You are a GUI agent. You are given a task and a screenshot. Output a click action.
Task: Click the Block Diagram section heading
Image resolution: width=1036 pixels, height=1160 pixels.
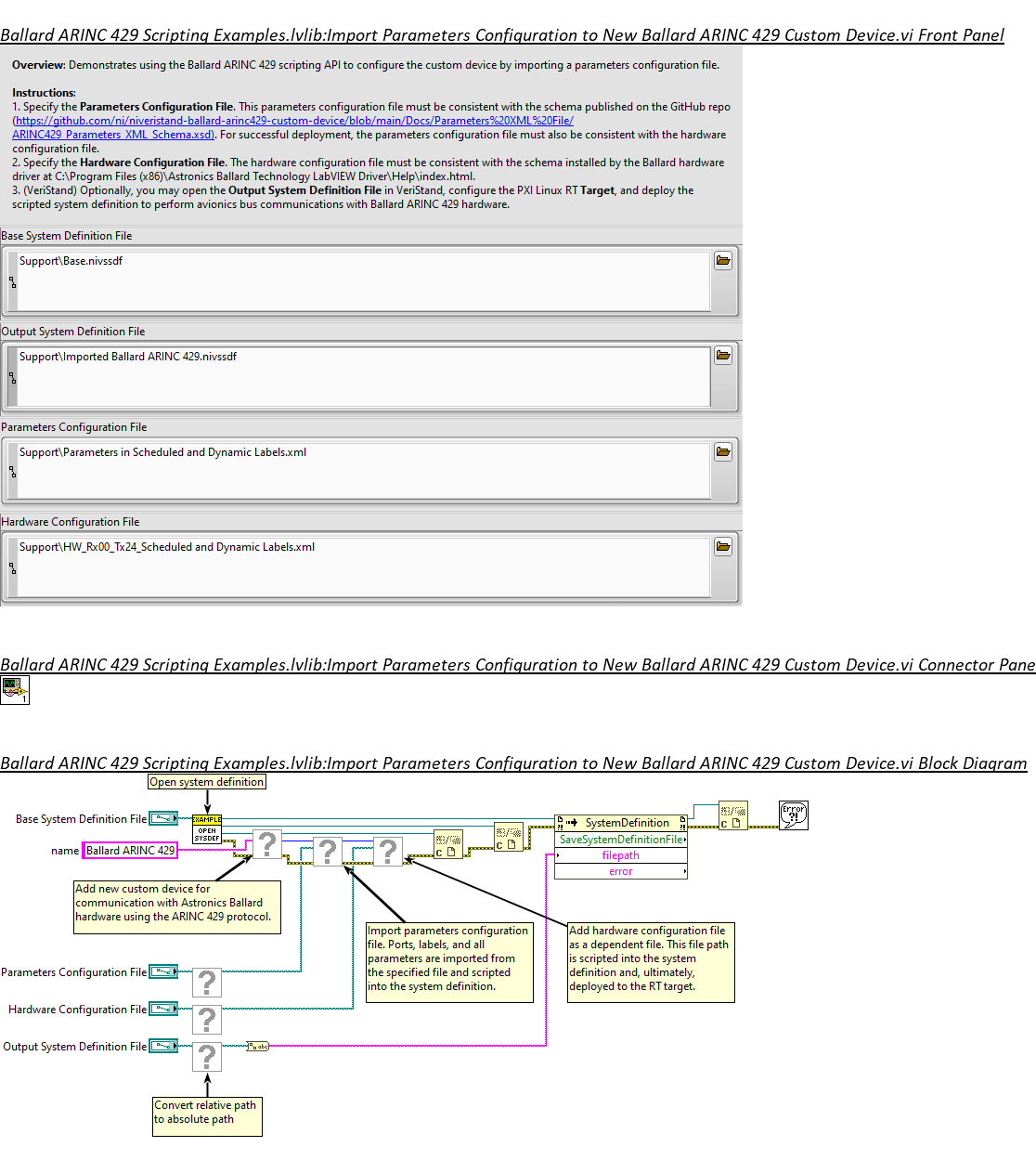[x=513, y=763]
